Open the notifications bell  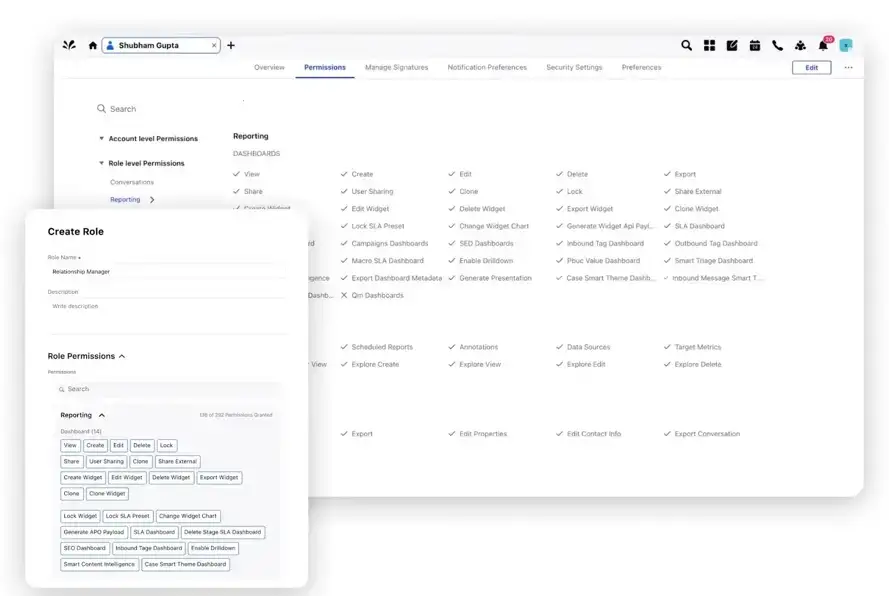tap(823, 45)
